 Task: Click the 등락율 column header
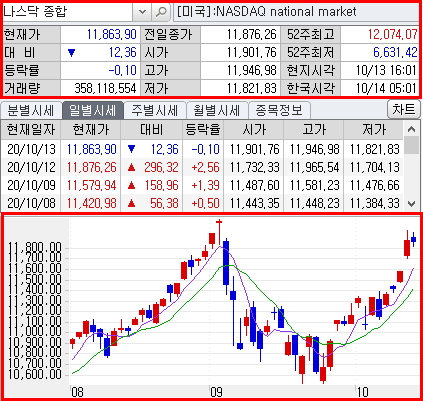coord(203,129)
